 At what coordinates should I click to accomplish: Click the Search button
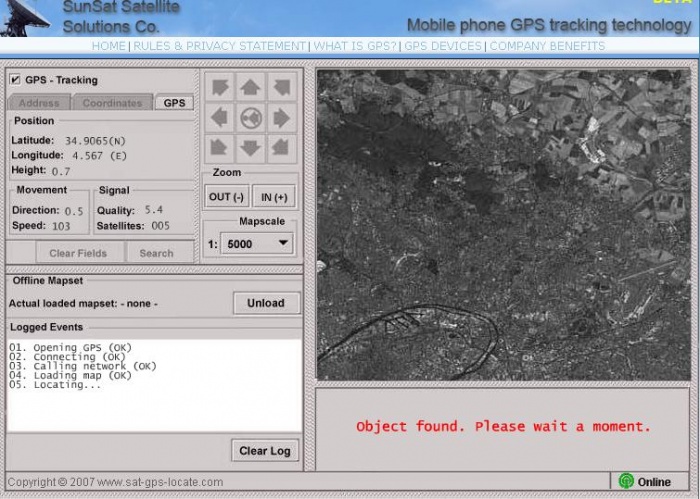pos(157,253)
